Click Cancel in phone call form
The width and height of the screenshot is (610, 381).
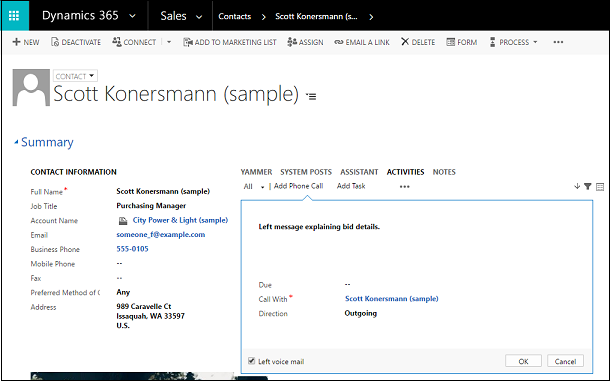click(565, 361)
